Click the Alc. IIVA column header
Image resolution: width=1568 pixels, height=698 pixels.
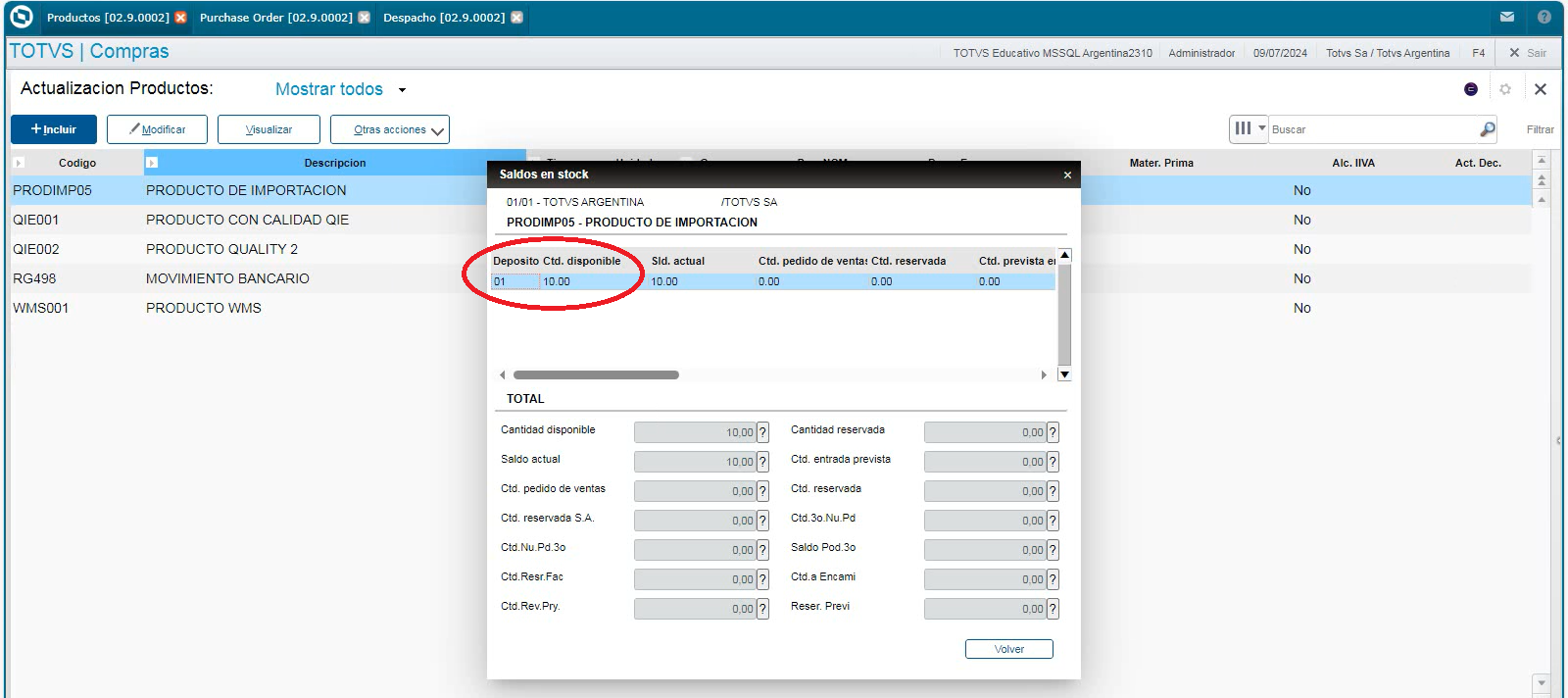[x=1353, y=163]
